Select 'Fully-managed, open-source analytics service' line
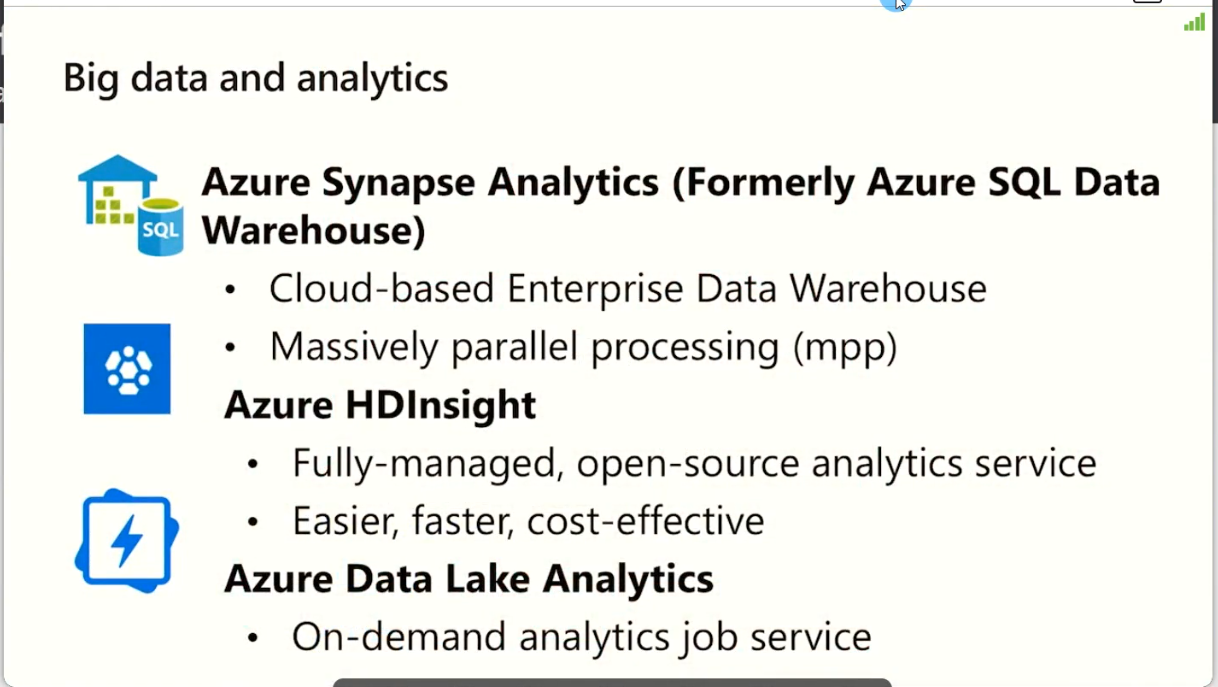This screenshot has height=687, width=1218. (694, 463)
